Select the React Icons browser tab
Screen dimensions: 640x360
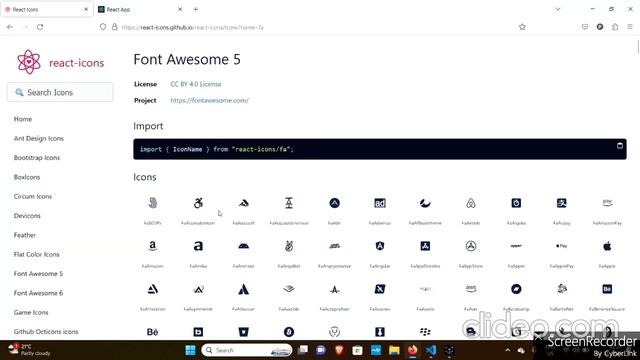[47, 9]
